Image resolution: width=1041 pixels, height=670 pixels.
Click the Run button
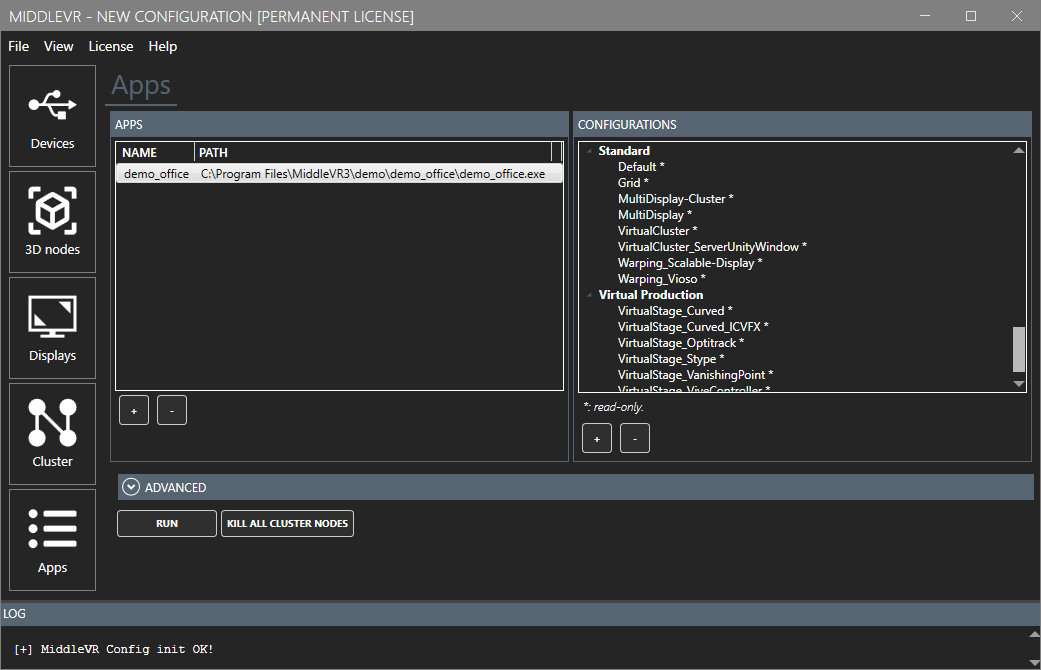[x=167, y=523]
